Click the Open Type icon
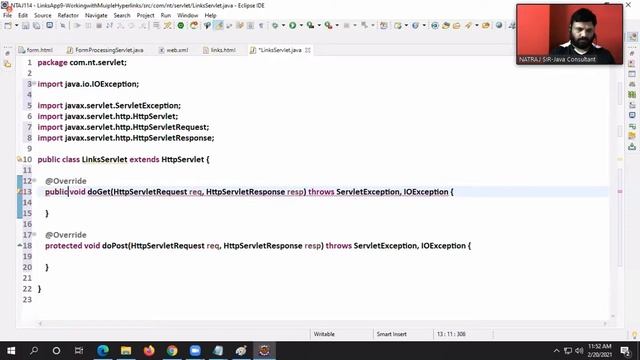 pyautogui.click(x=446, y=25)
